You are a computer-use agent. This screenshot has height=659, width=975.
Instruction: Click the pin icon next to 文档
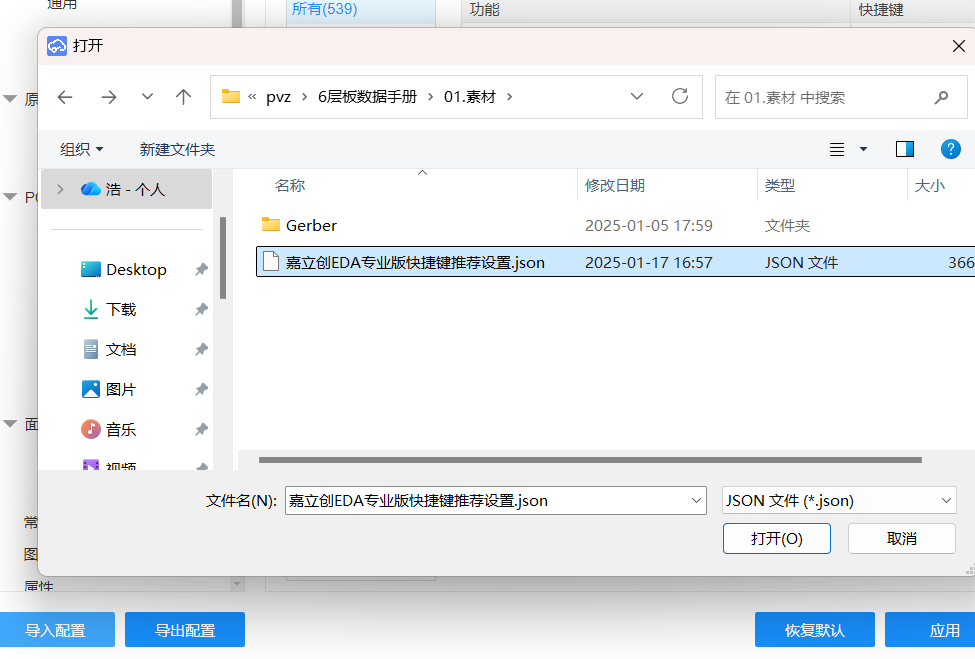(x=201, y=349)
